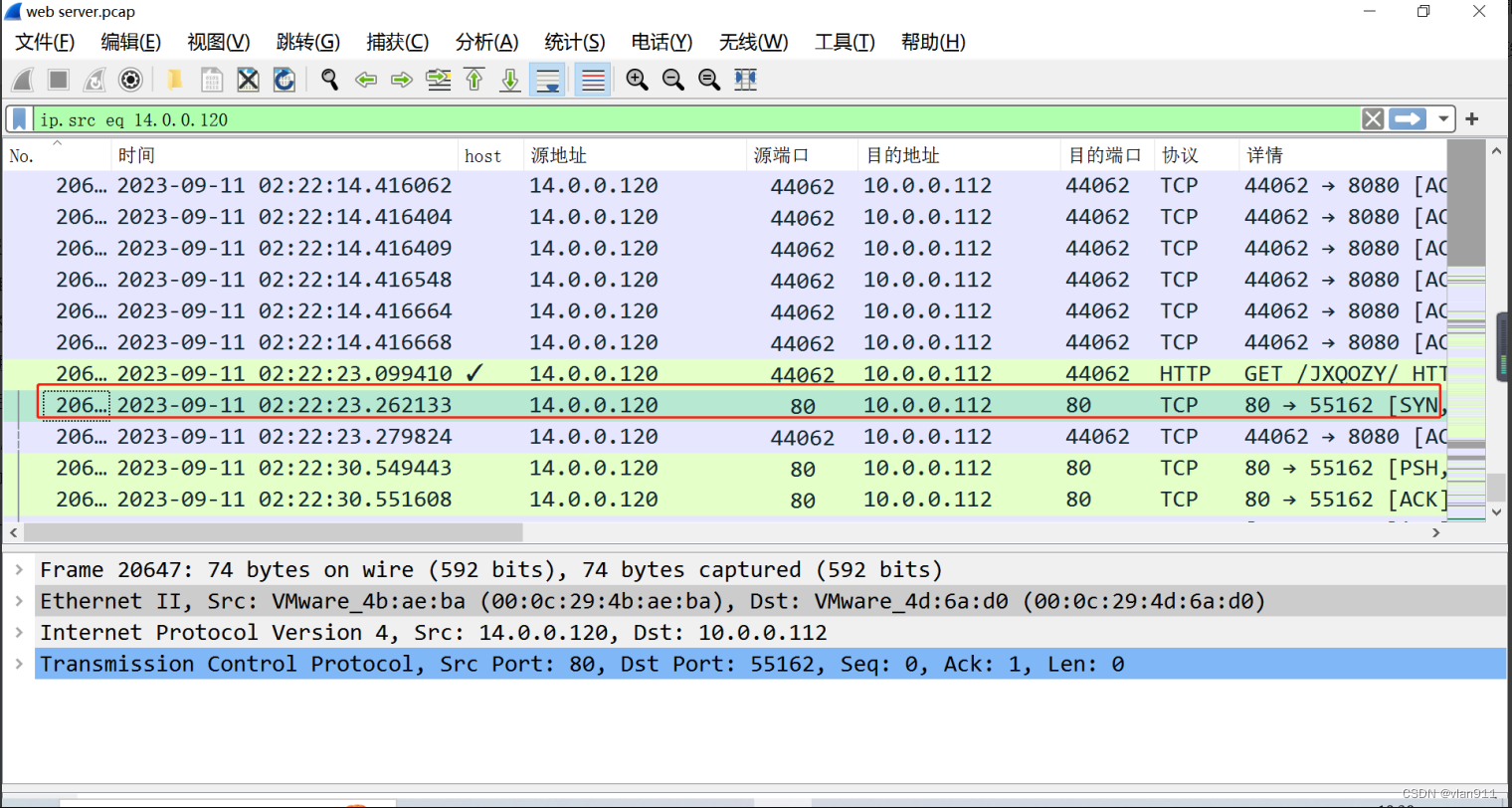Expand Transmission Control Protocol details row

[x=19, y=664]
